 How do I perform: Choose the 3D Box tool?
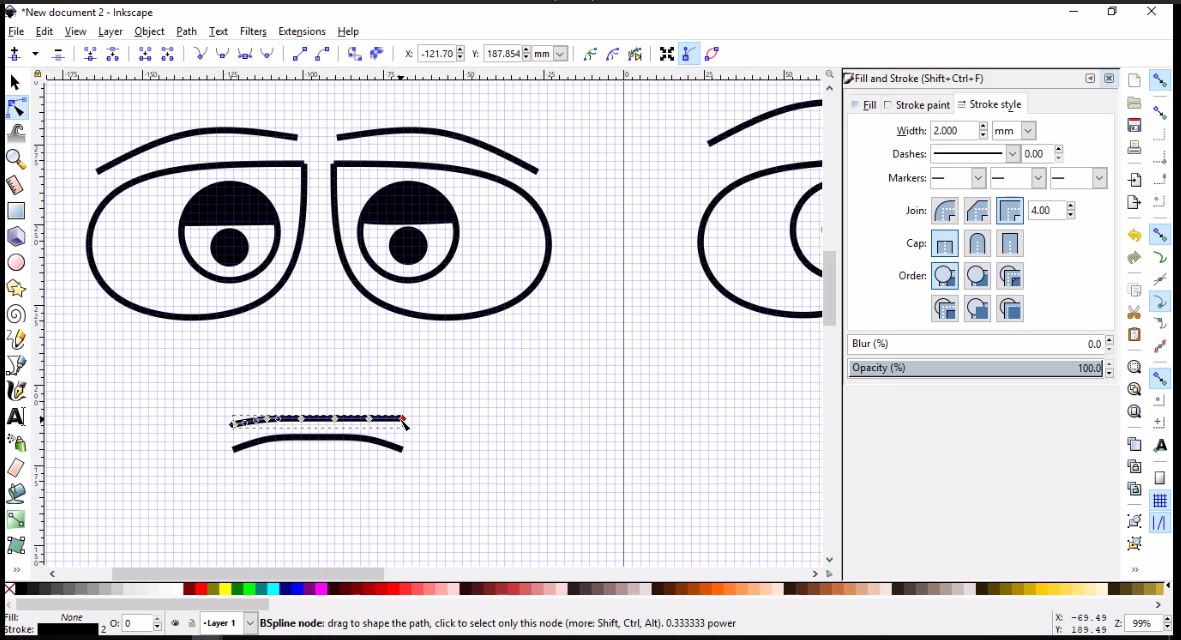pos(16,236)
